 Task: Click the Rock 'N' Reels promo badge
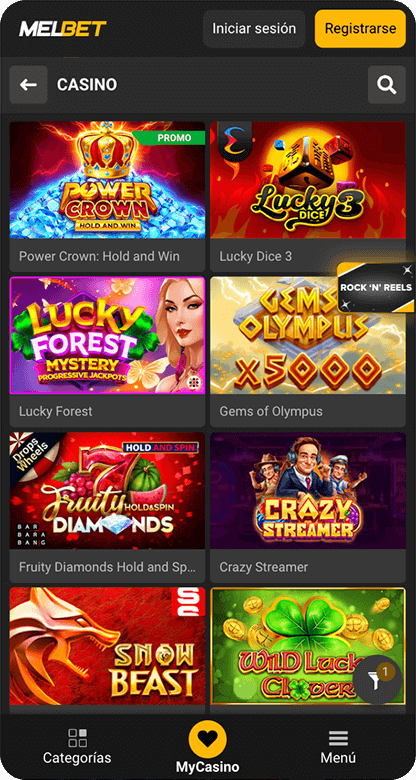click(376, 288)
